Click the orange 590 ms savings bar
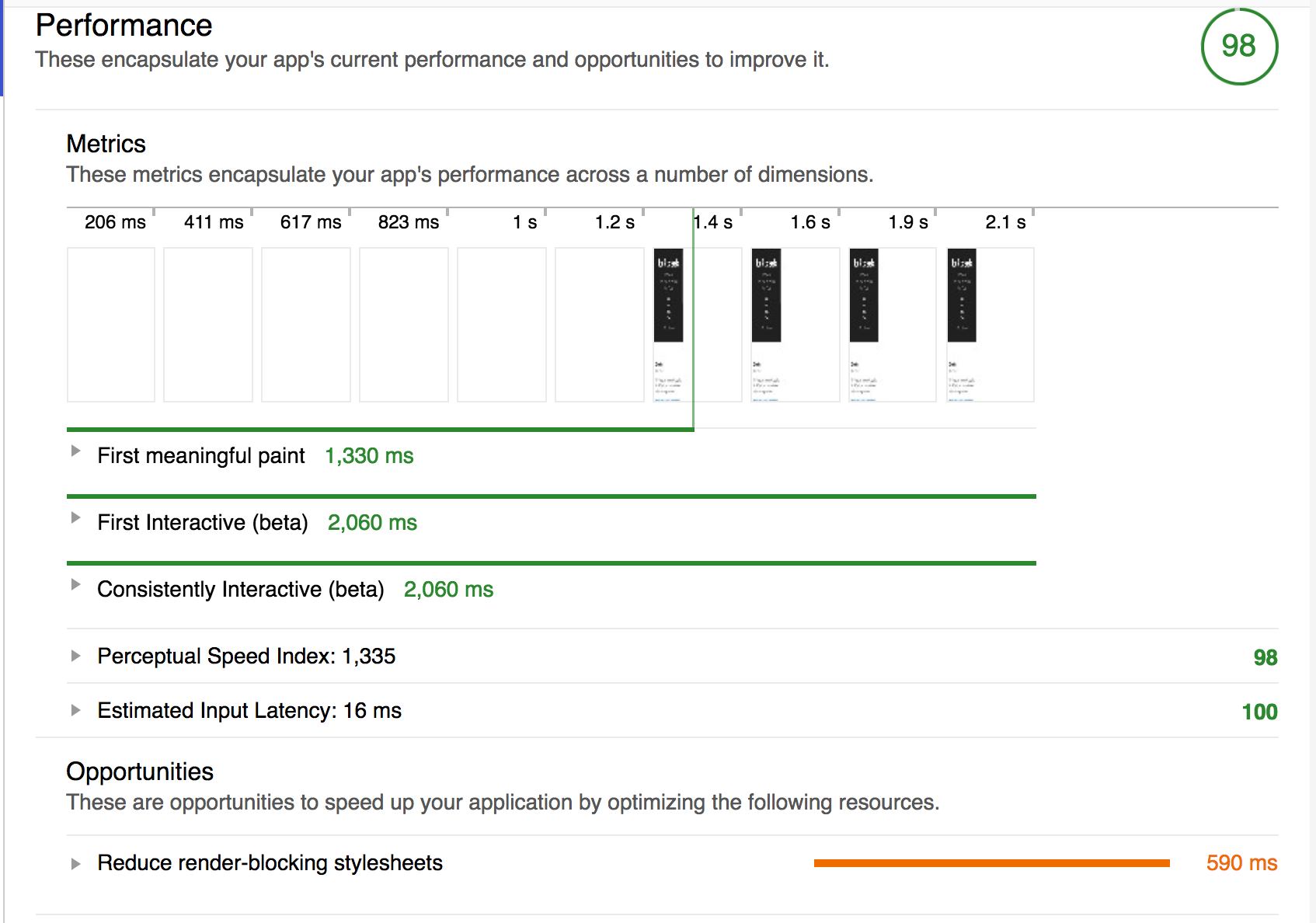Viewport: 1316px width, 923px height. pyautogui.click(x=992, y=863)
